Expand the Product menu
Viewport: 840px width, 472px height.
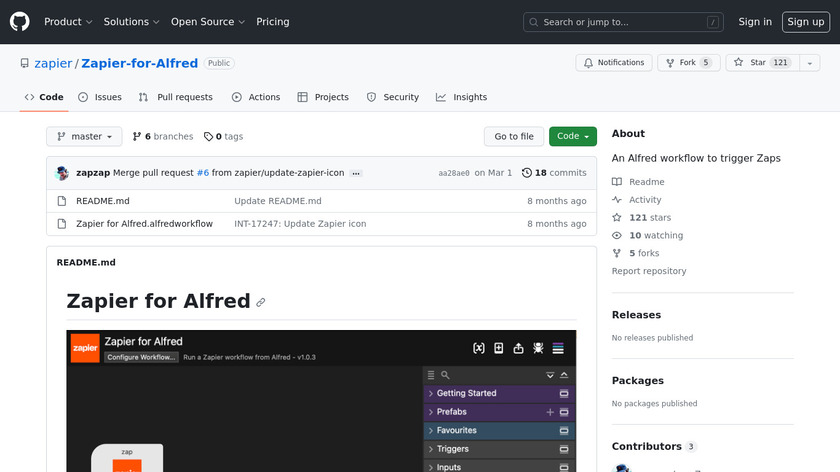coord(68,22)
